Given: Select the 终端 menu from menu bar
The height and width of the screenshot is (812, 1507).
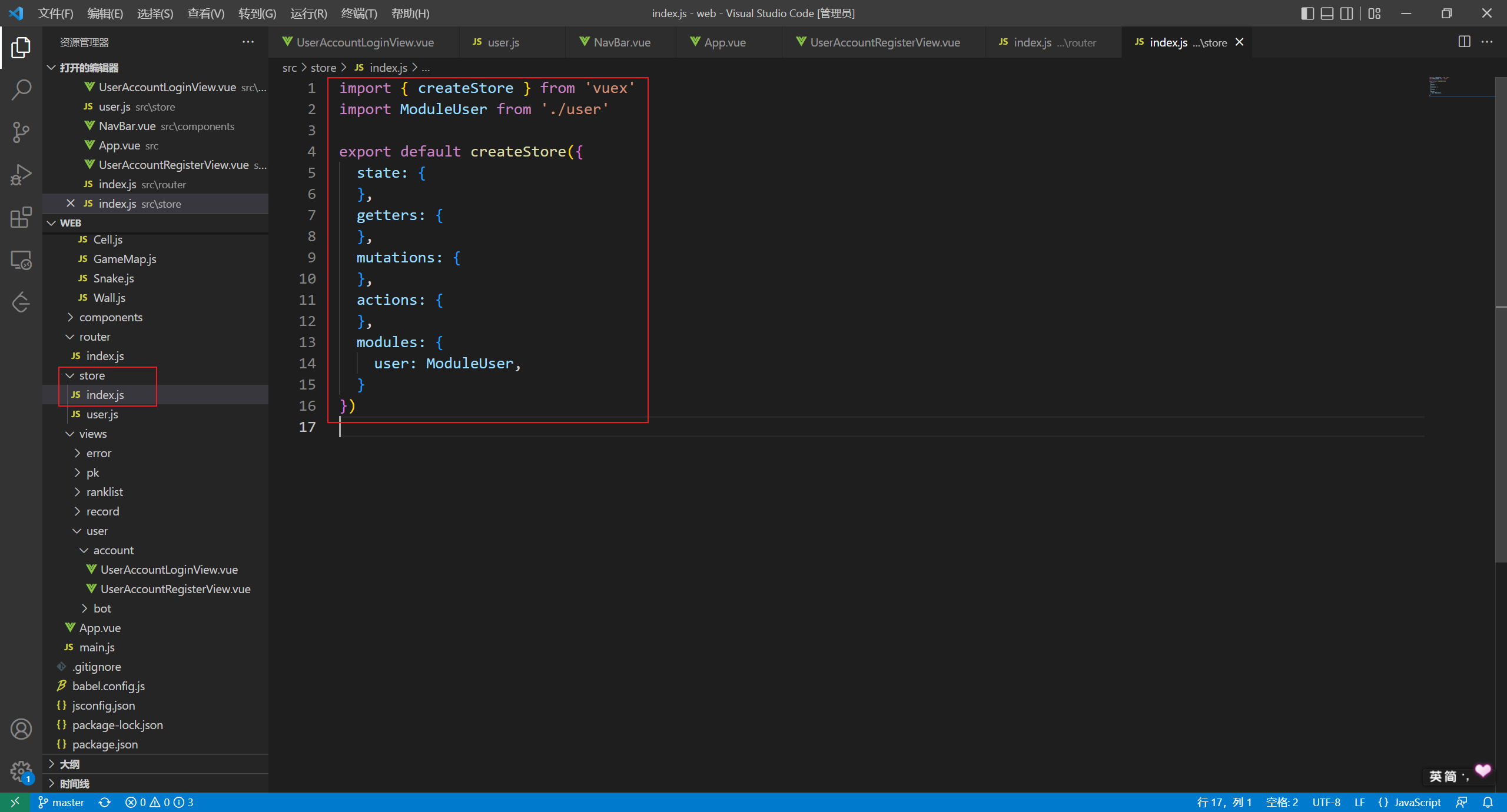Looking at the screenshot, I should coord(361,12).
